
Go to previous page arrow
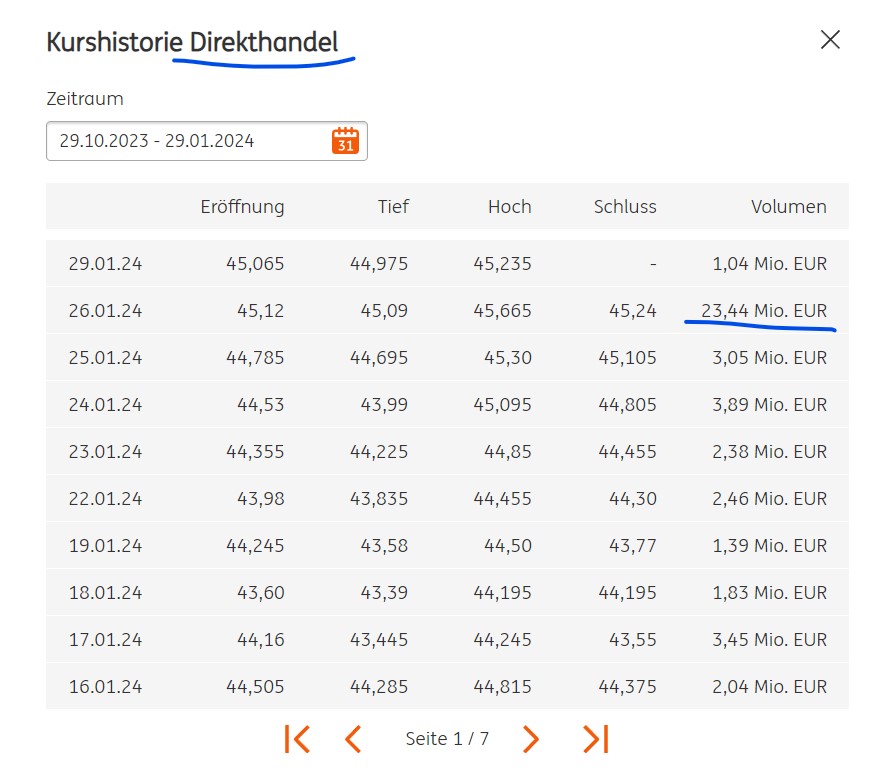click(353, 739)
